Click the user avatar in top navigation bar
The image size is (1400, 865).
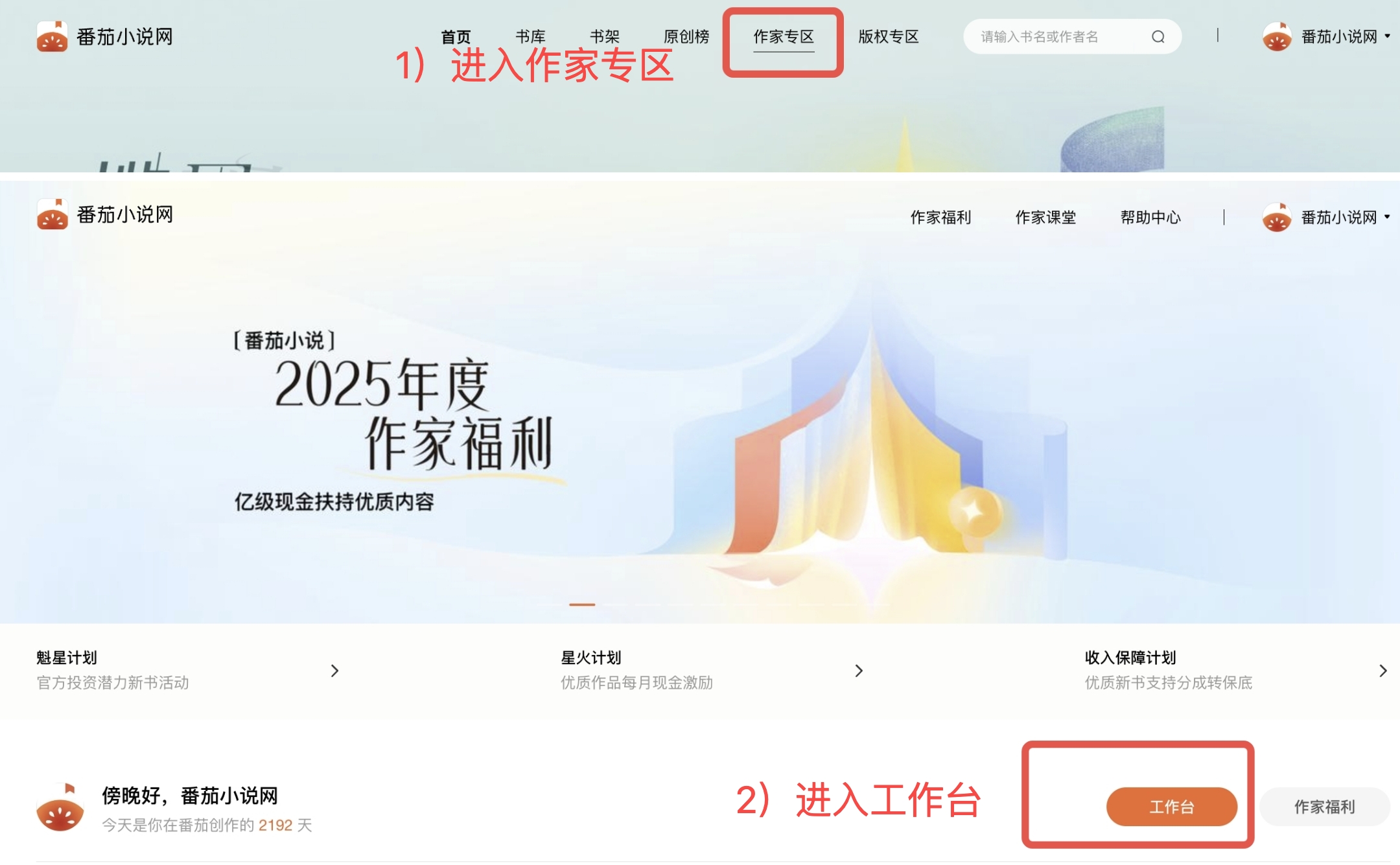coord(1277,37)
